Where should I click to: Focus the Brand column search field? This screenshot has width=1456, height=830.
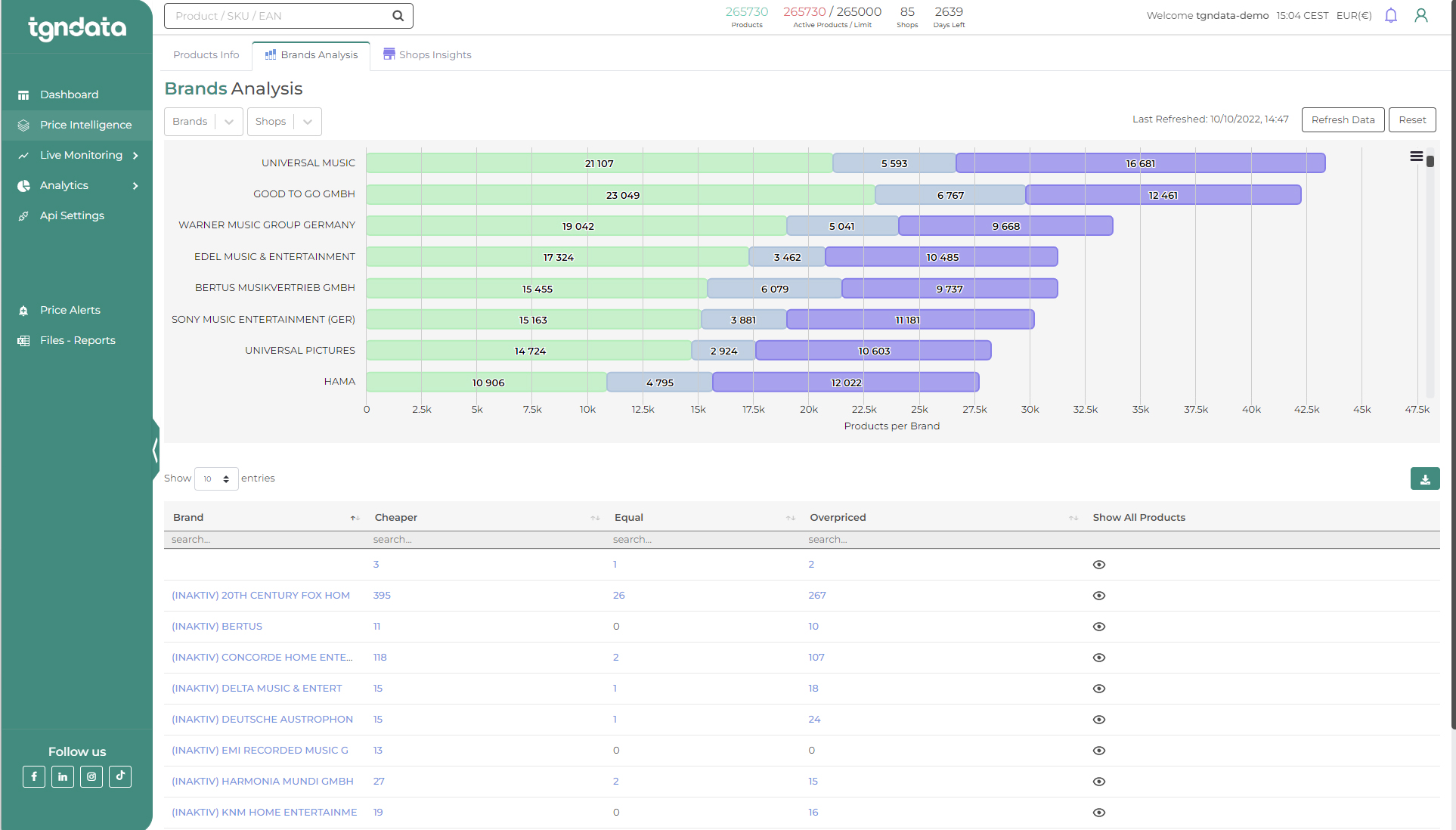[x=265, y=540]
